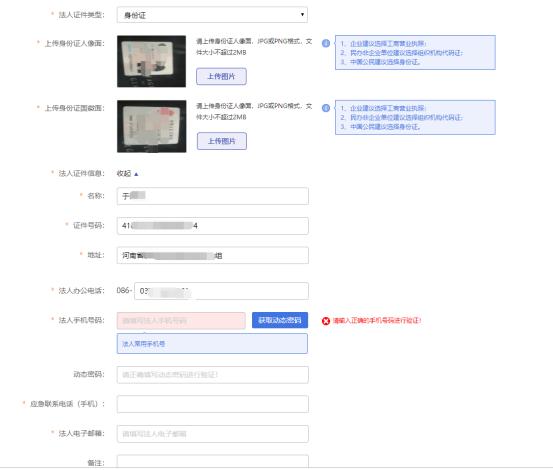The image size is (553, 470).
Task: Click the upload hint tip box beside emblem side
Action: [x=415, y=117]
